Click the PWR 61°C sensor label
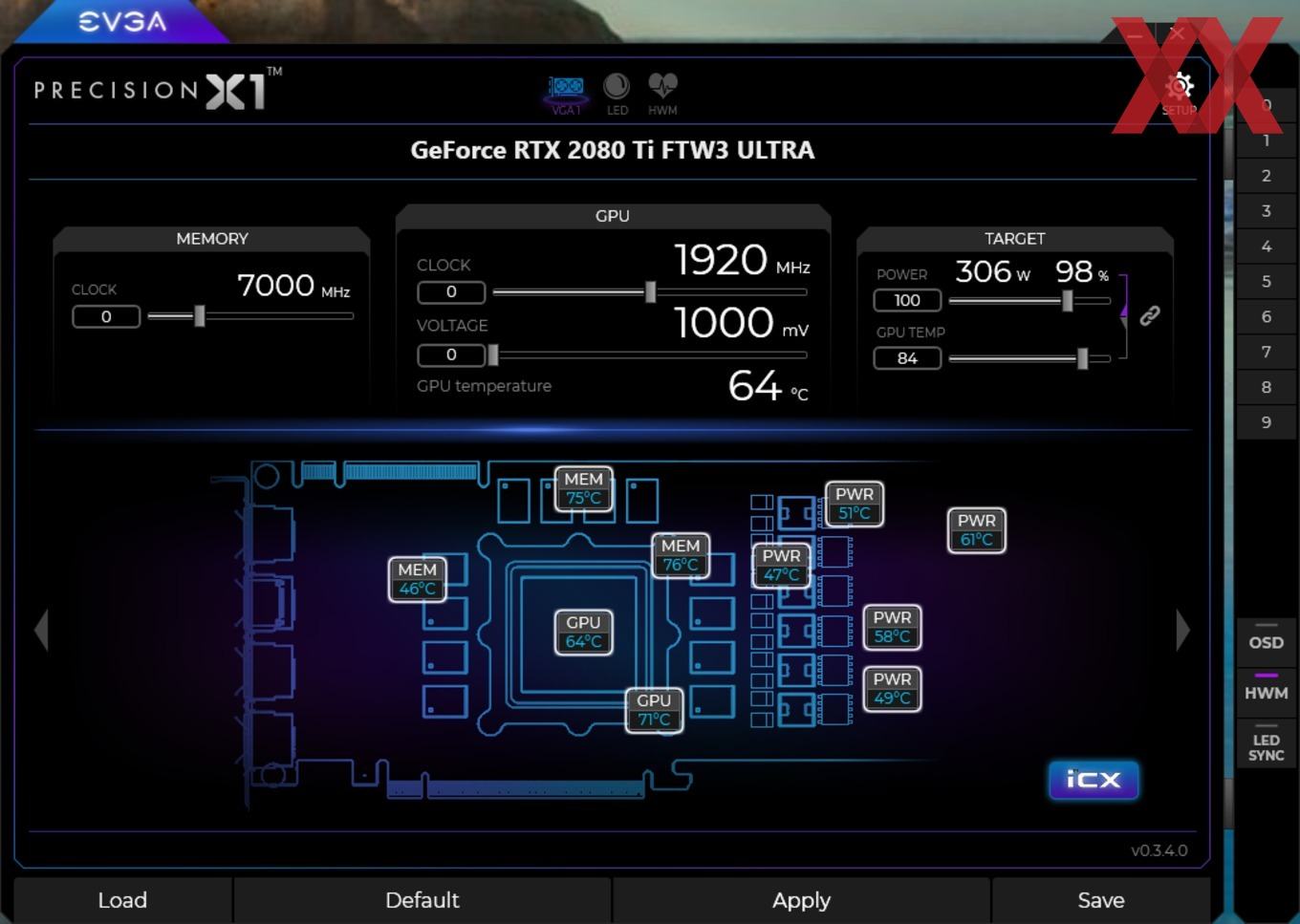1300x924 pixels. pos(977,530)
